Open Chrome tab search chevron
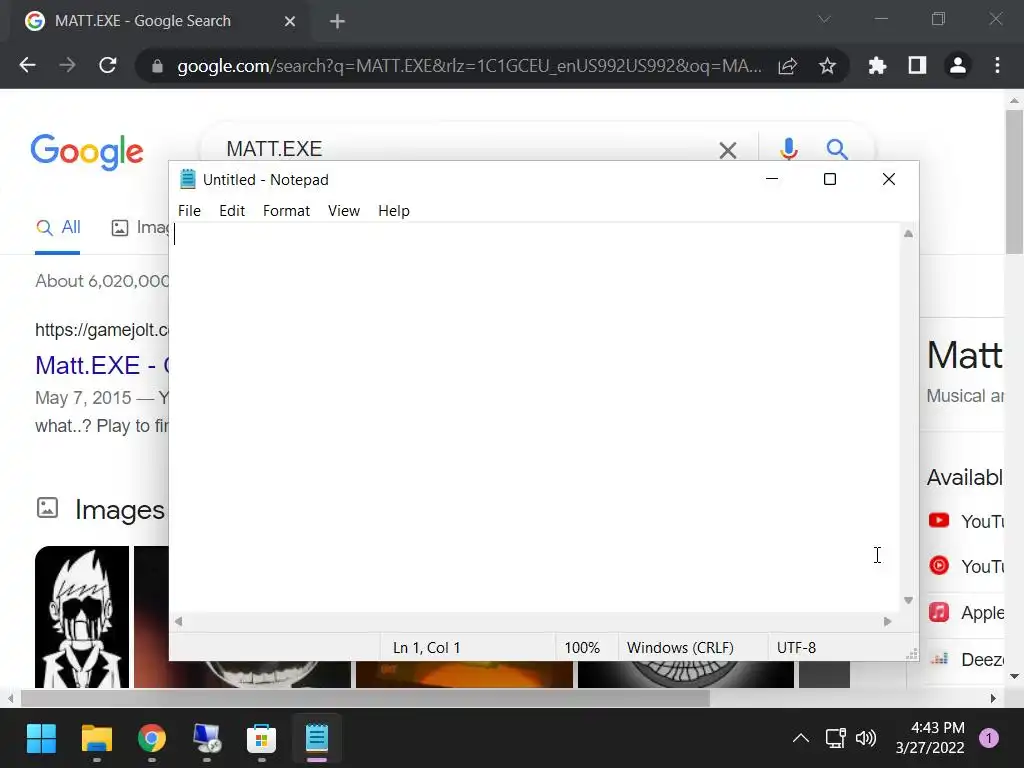1024x768 pixels. [x=825, y=19]
